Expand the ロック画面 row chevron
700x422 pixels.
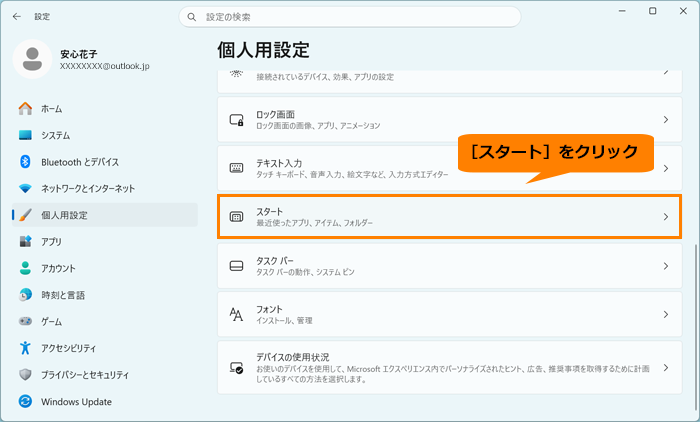666,120
